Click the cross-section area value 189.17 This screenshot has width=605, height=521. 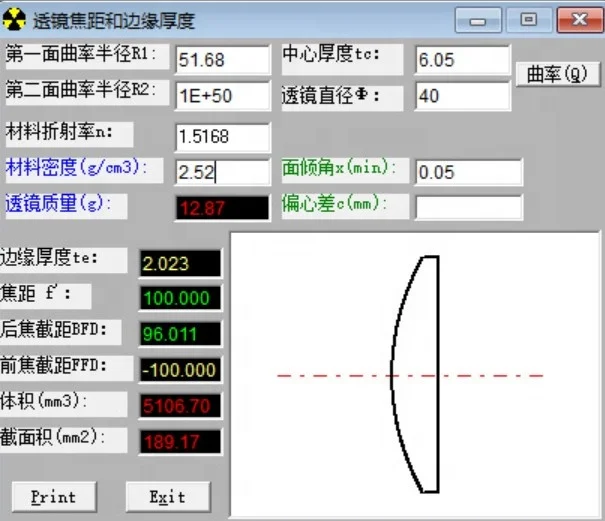[x=181, y=441]
